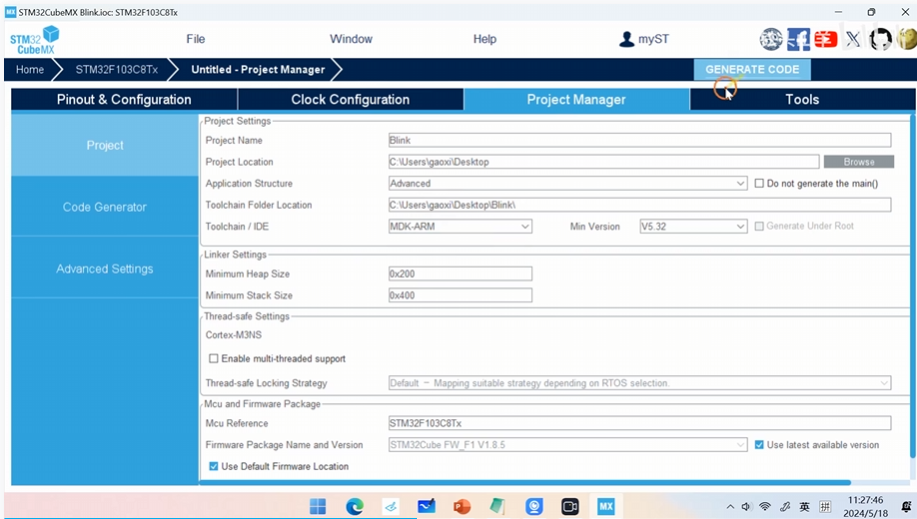Open the blue whiteboard taskbar icon
Viewport: 917px width, 519px height.
coord(426,506)
